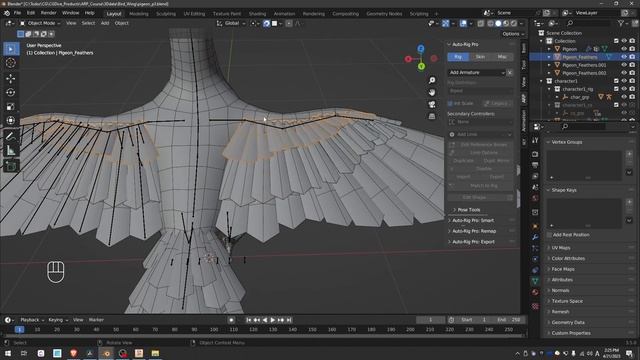Switch perspective/orthographic grid icon
This screenshot has width=640, height=360.
(x=432, y=117)
